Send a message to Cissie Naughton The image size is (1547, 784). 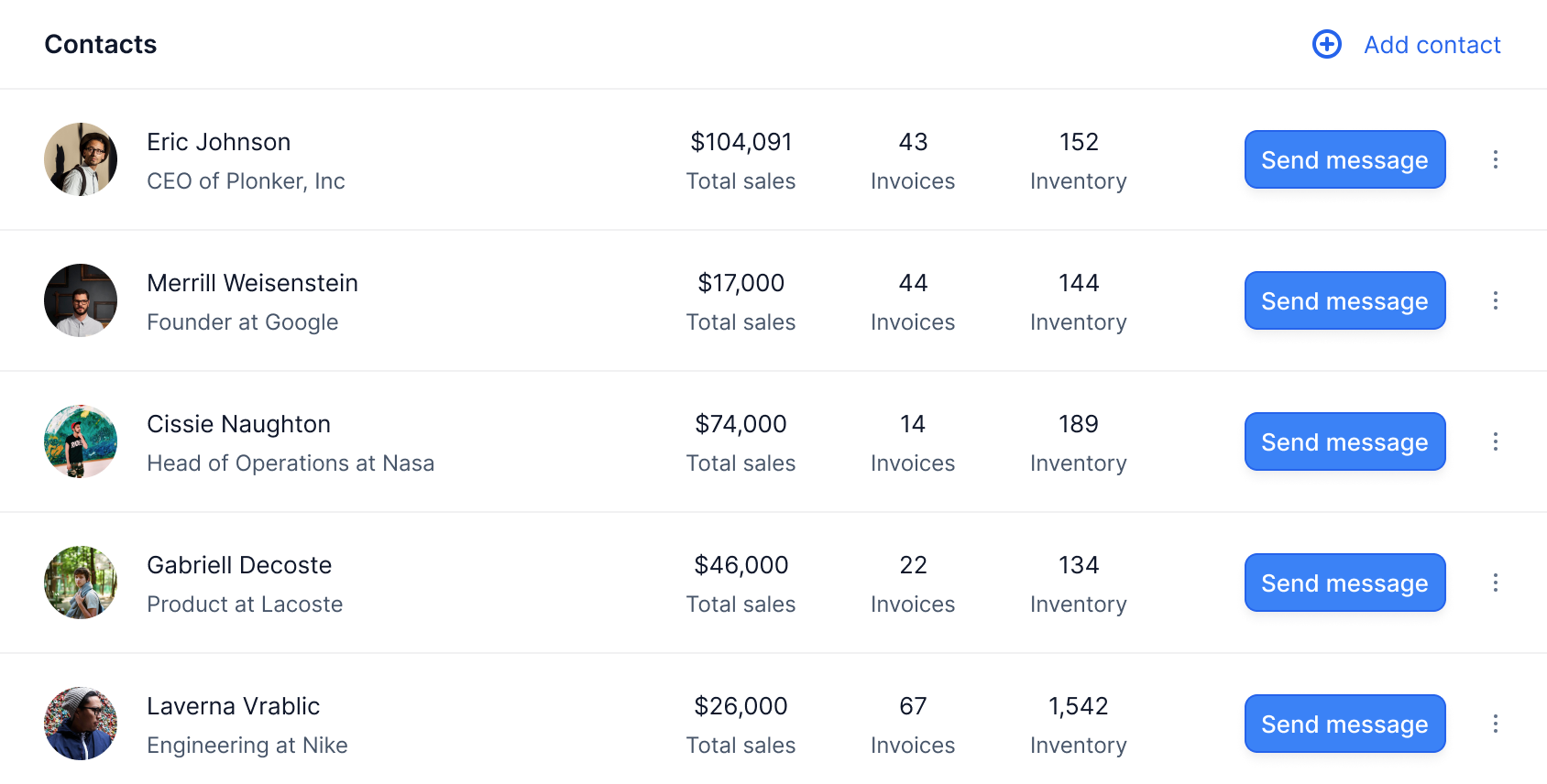[1344, 441]
